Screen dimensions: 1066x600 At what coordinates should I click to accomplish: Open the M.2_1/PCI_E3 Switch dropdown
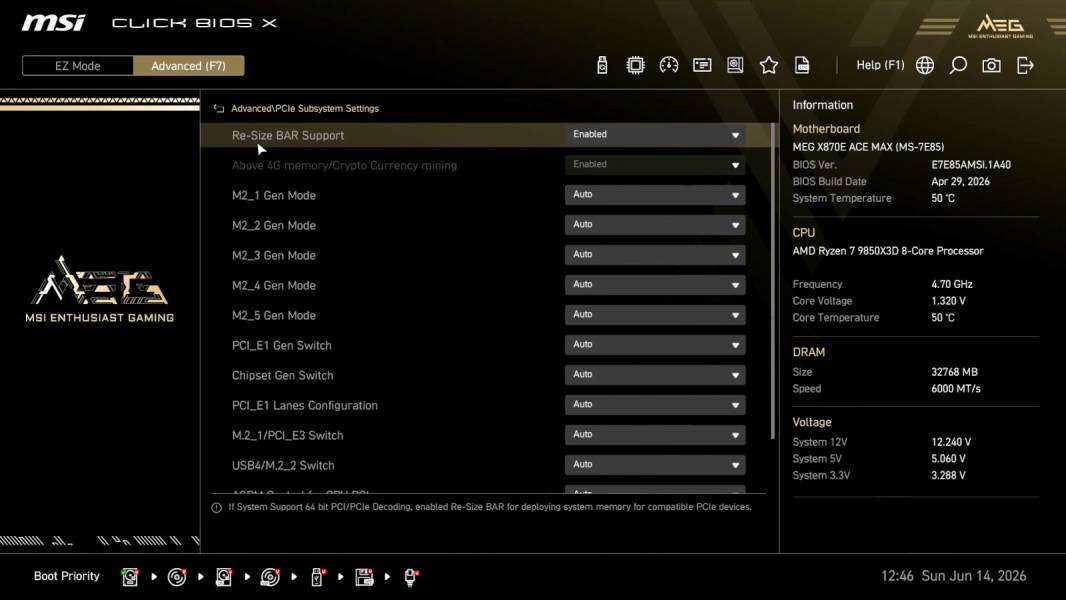coord(655,435)
